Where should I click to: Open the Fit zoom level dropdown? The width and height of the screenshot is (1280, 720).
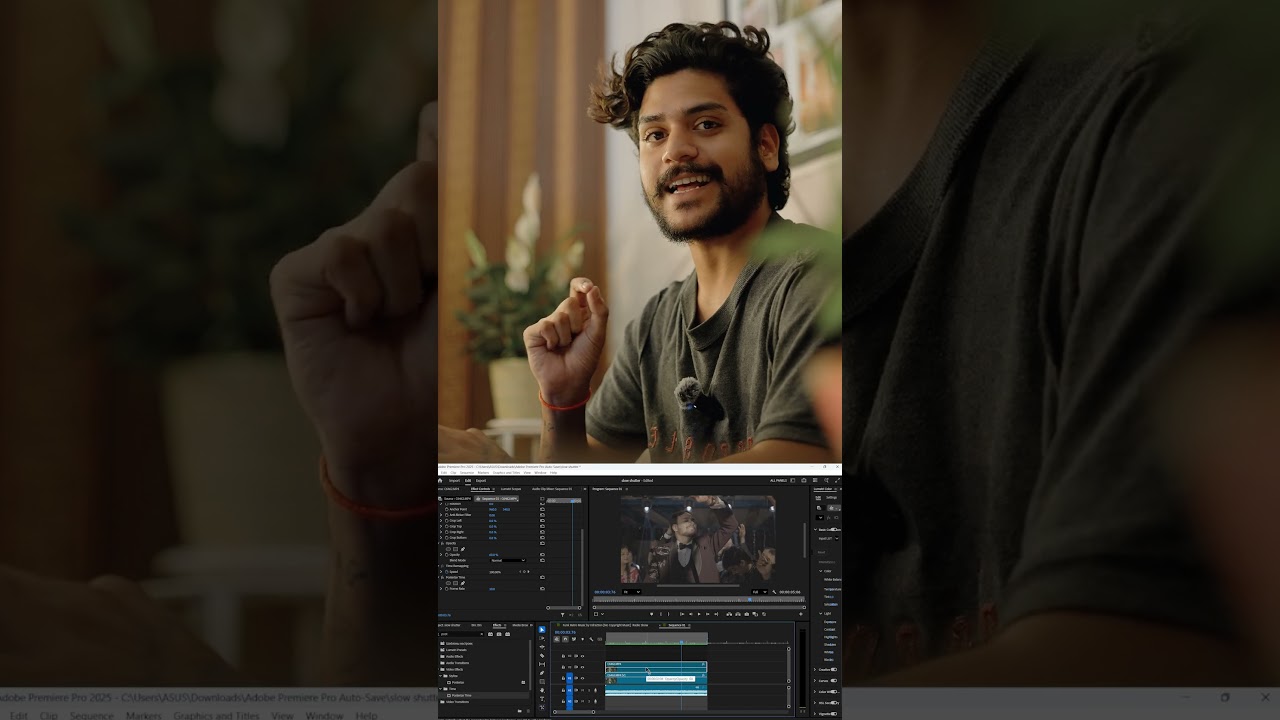(632, 592)
